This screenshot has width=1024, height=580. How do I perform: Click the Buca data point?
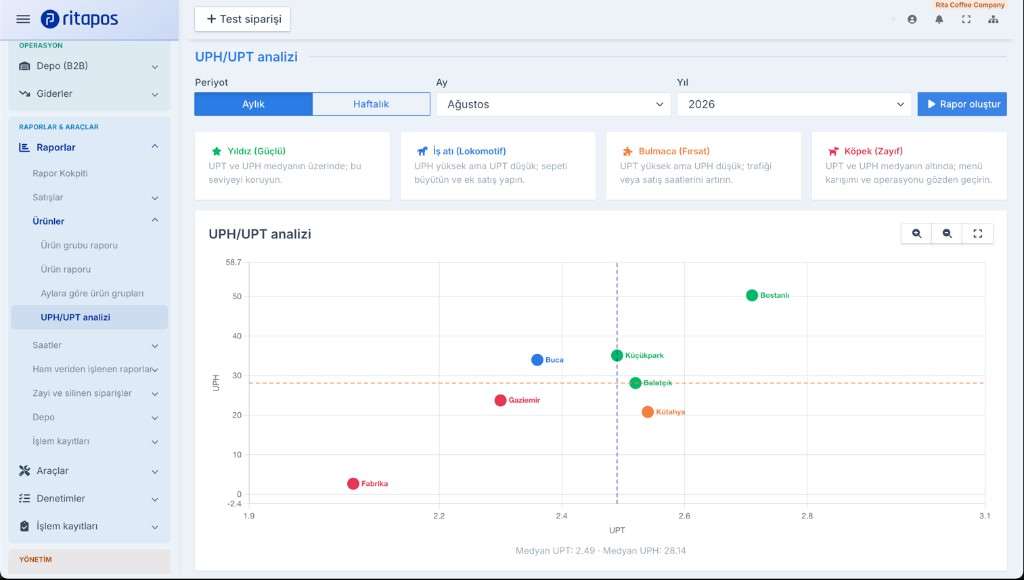tap(537, 360)
